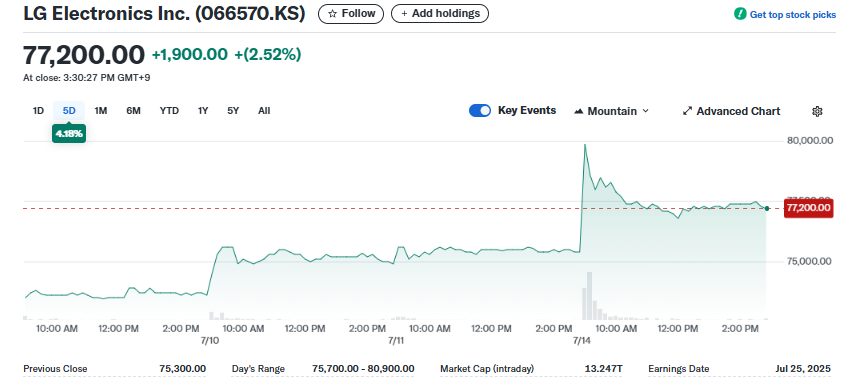Image resolution: width=855 pixels, height=383 pixels.
Task: Click the At close timestamp text
Action: click(87, 78)
